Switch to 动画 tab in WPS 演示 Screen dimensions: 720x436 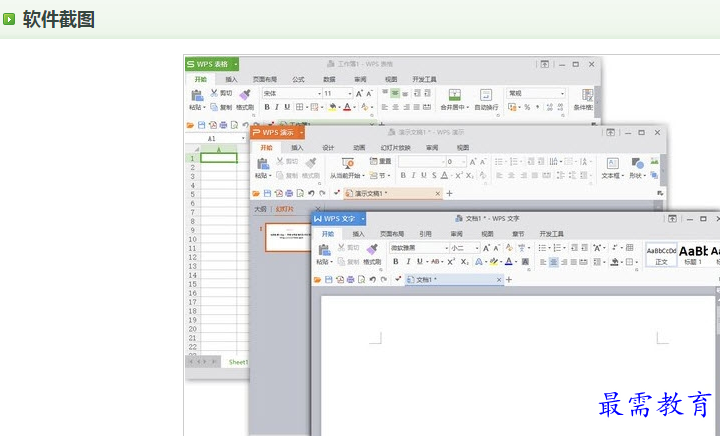[359, 148]
